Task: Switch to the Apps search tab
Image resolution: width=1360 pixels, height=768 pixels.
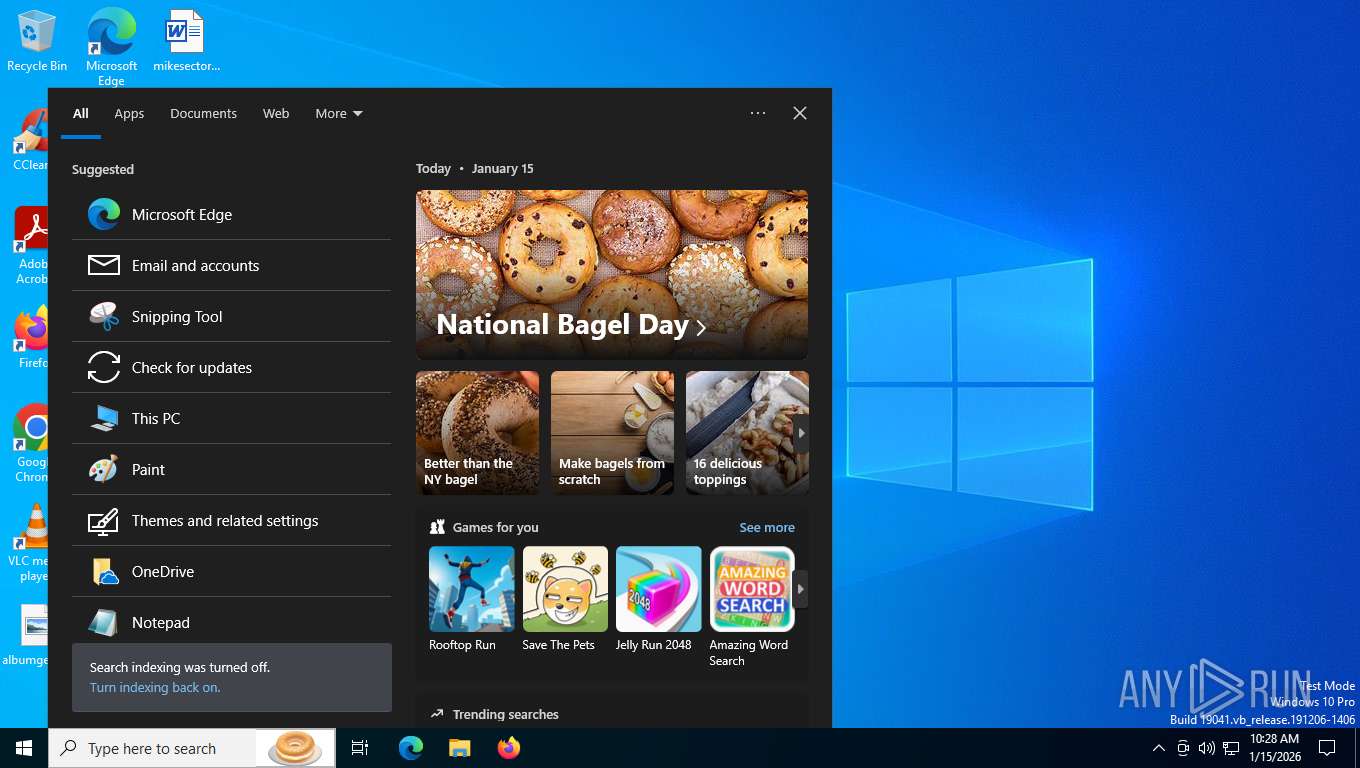Action: (129, 113)
